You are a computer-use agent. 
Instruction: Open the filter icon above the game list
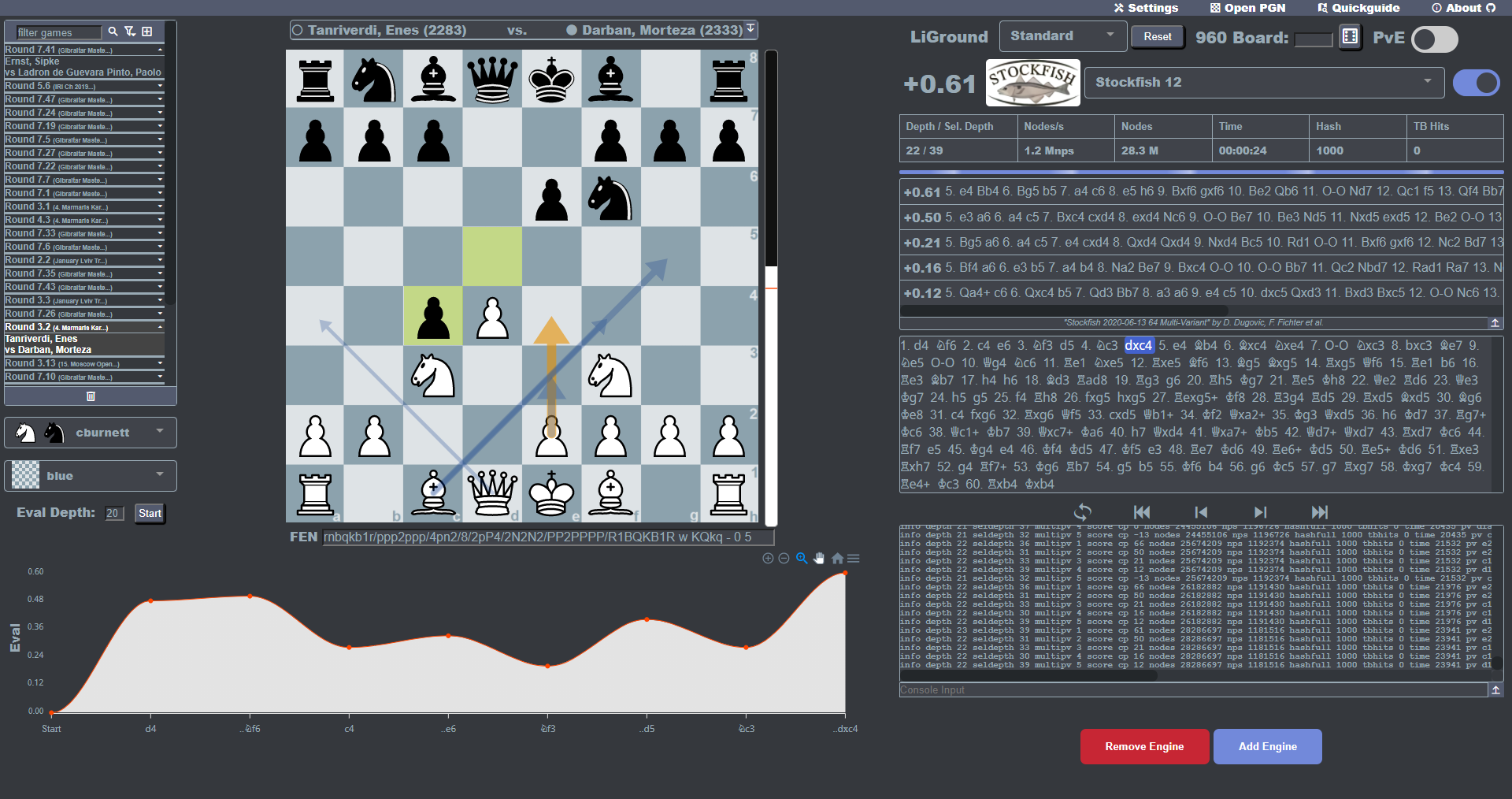[129, 31]
